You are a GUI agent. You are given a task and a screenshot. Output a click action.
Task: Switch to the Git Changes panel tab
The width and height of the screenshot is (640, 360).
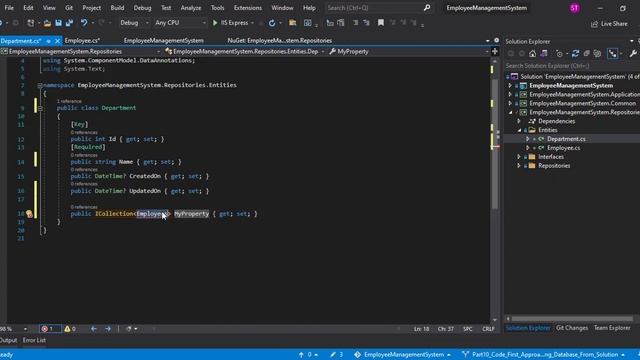pos(572,328)
